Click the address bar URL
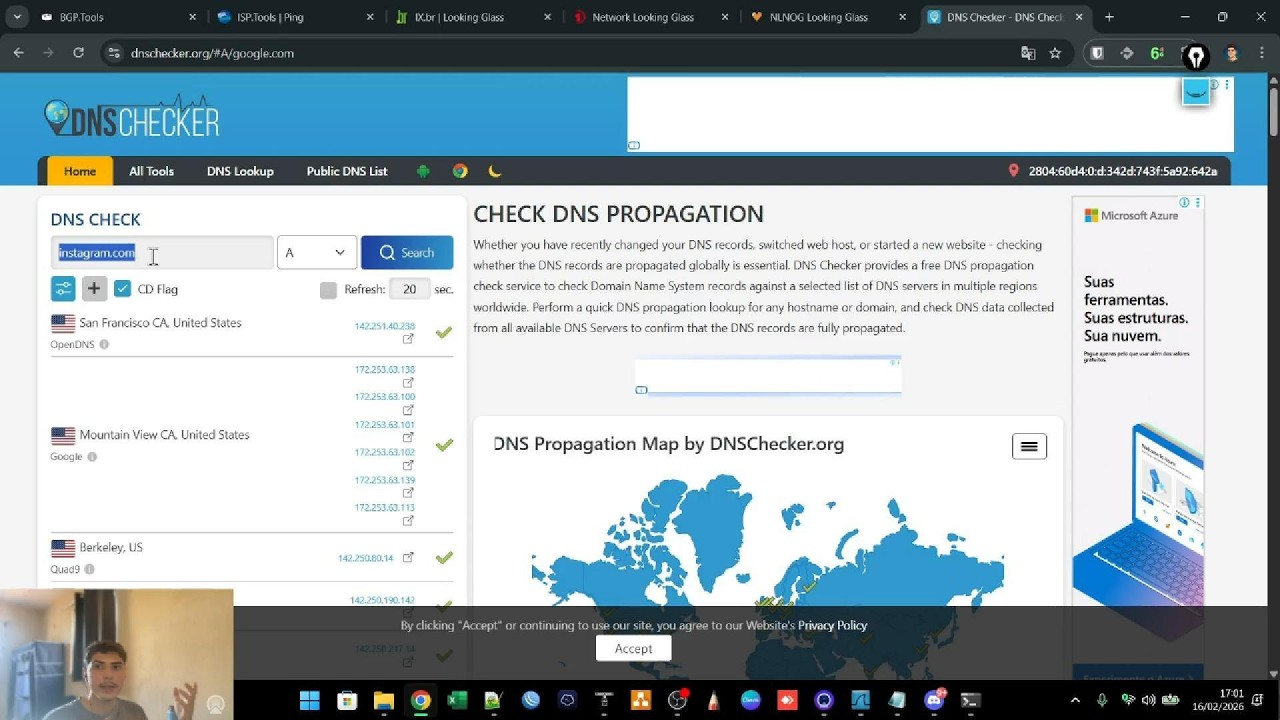The height and width of the screenshot is (720, 1280). click(212, 53)
